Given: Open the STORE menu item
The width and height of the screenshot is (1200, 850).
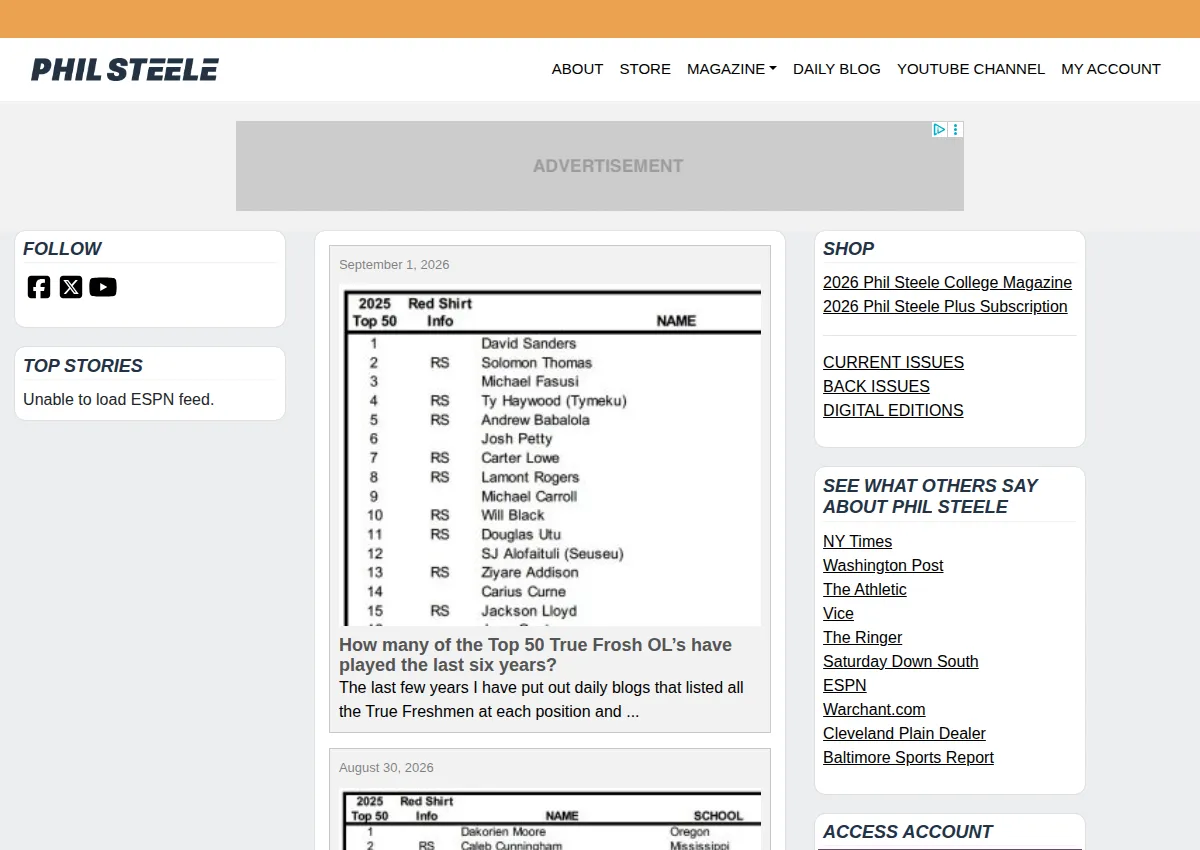Looking at the screenshot, I should click(645, 69).
